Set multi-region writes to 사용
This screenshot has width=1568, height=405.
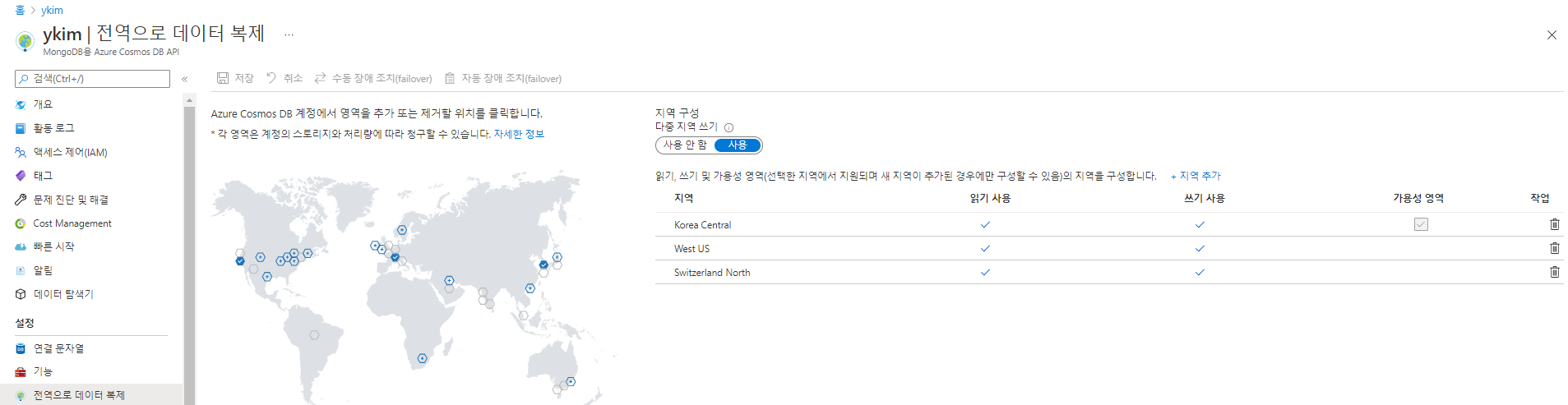tap(738, 145)
